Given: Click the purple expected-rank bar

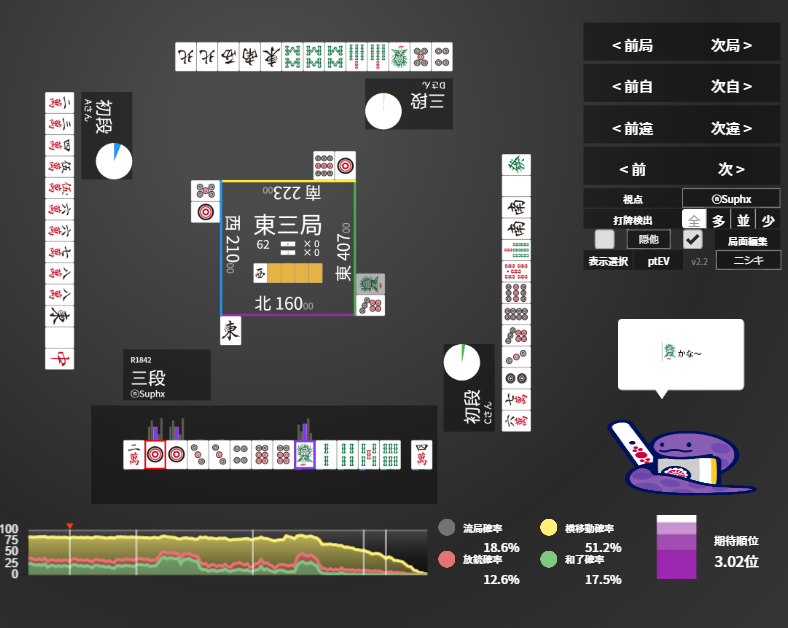Looking at the screenshot, I should tap(676, 547).
